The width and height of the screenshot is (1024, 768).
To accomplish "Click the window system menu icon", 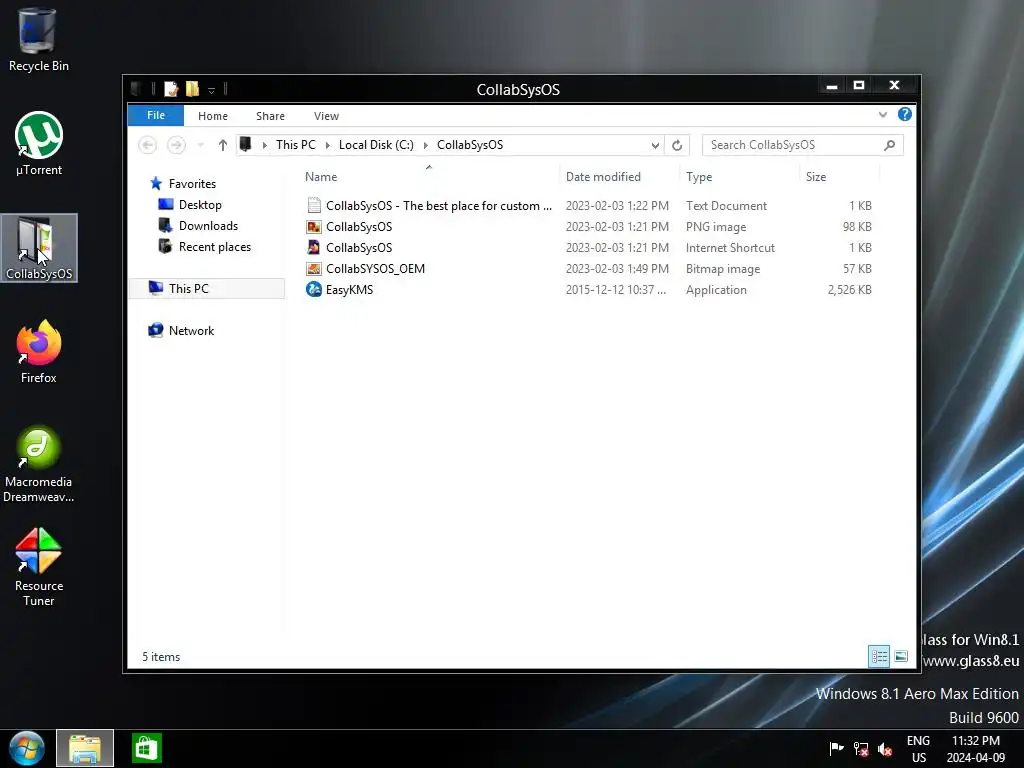I will [x=136, y=89].
